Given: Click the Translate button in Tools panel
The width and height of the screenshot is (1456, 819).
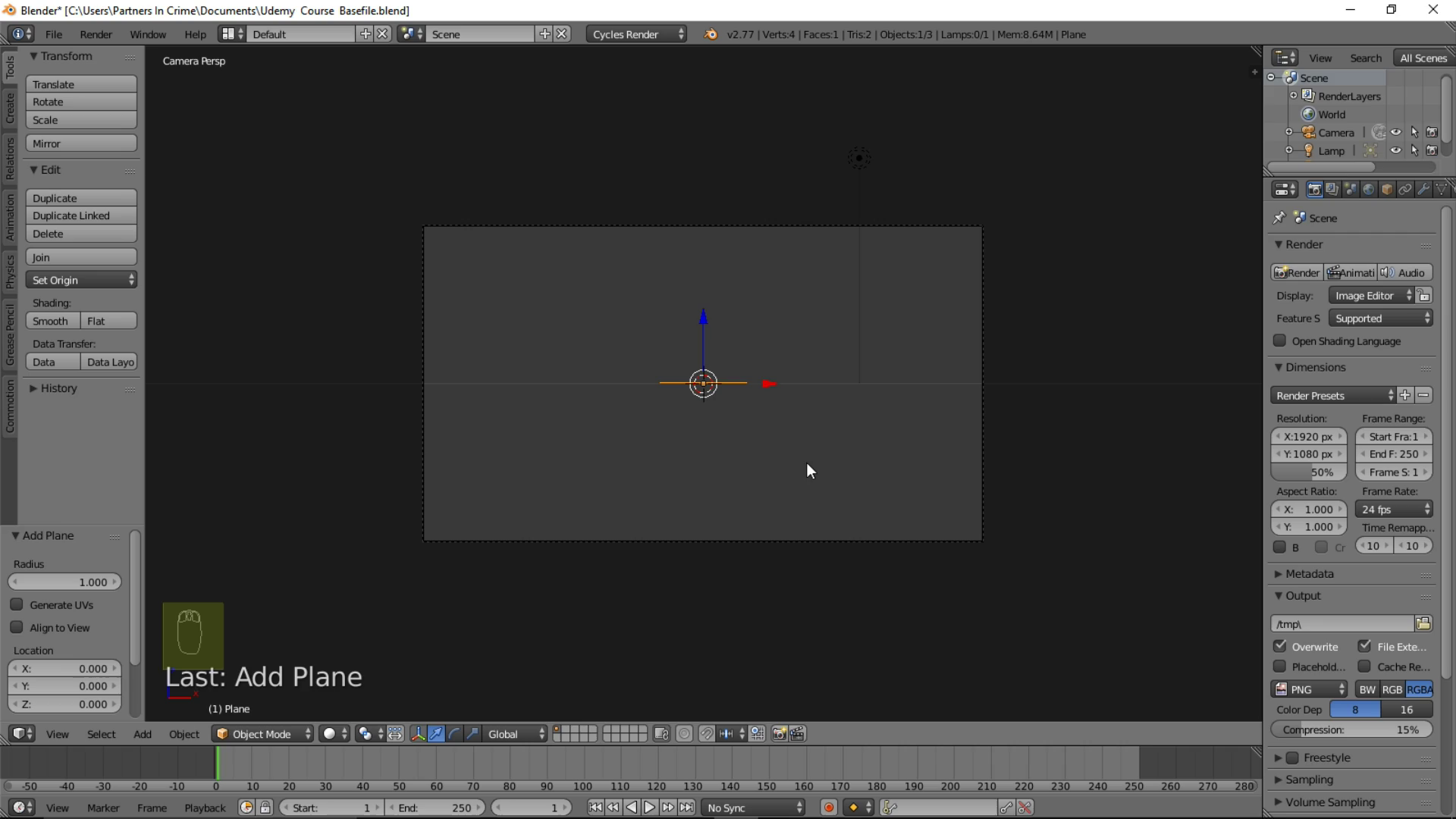Looking at the screenshot, I should (x=80, y=83).
